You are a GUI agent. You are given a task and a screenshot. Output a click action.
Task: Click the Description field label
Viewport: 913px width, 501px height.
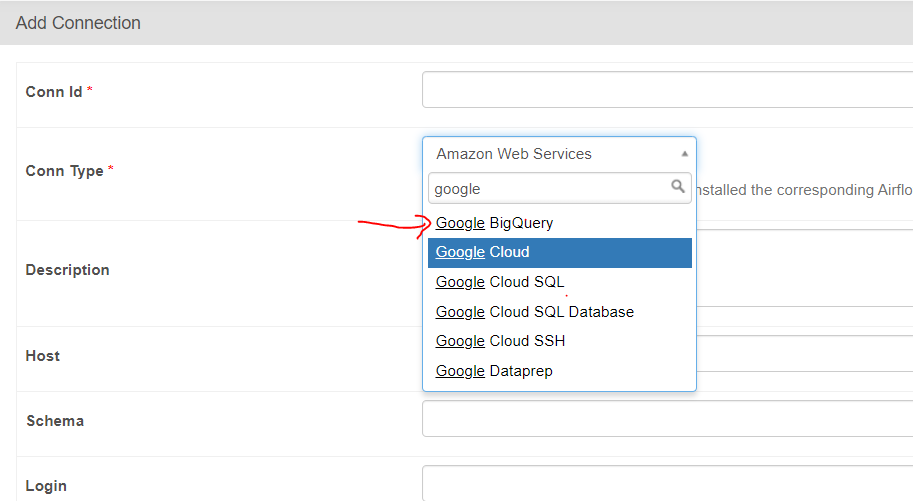(67, 270)
